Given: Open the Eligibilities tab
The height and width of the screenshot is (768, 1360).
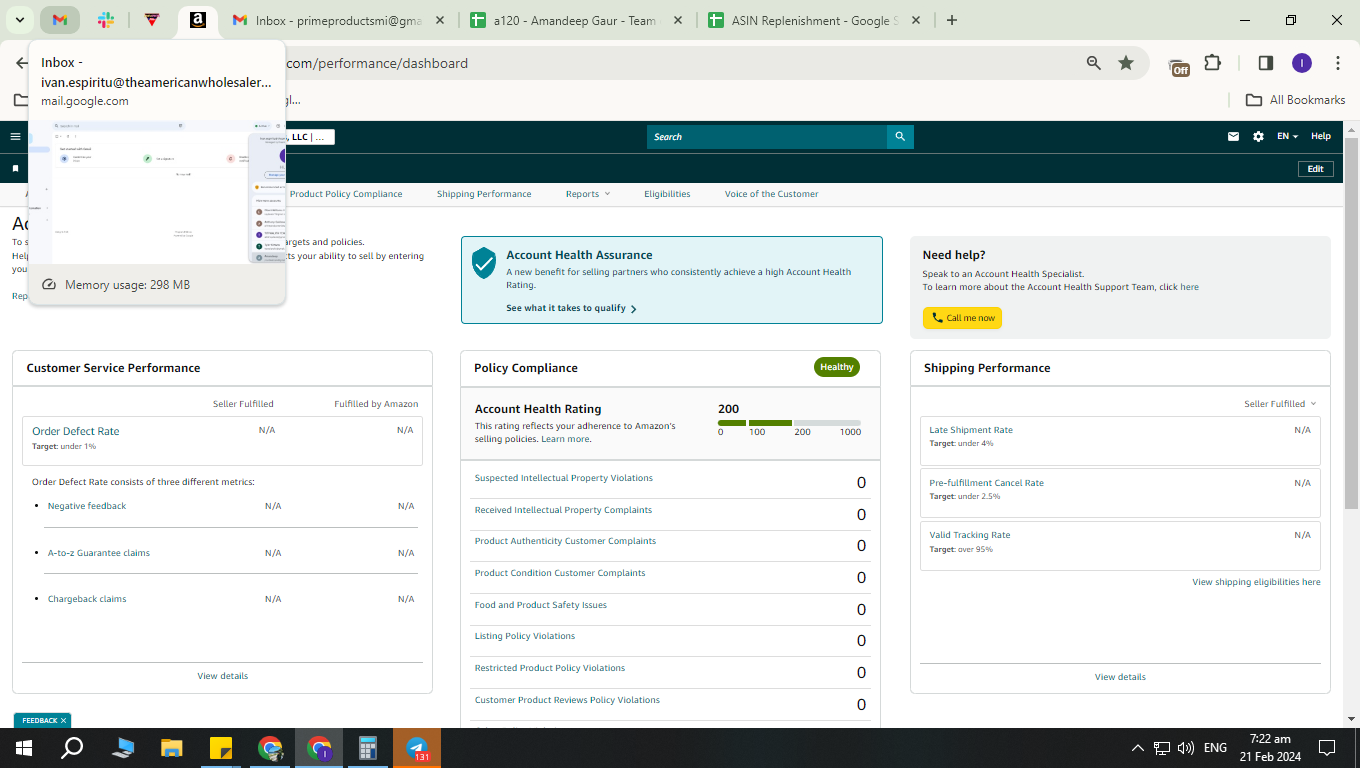Looking at the screenshot, I should 667,194.
